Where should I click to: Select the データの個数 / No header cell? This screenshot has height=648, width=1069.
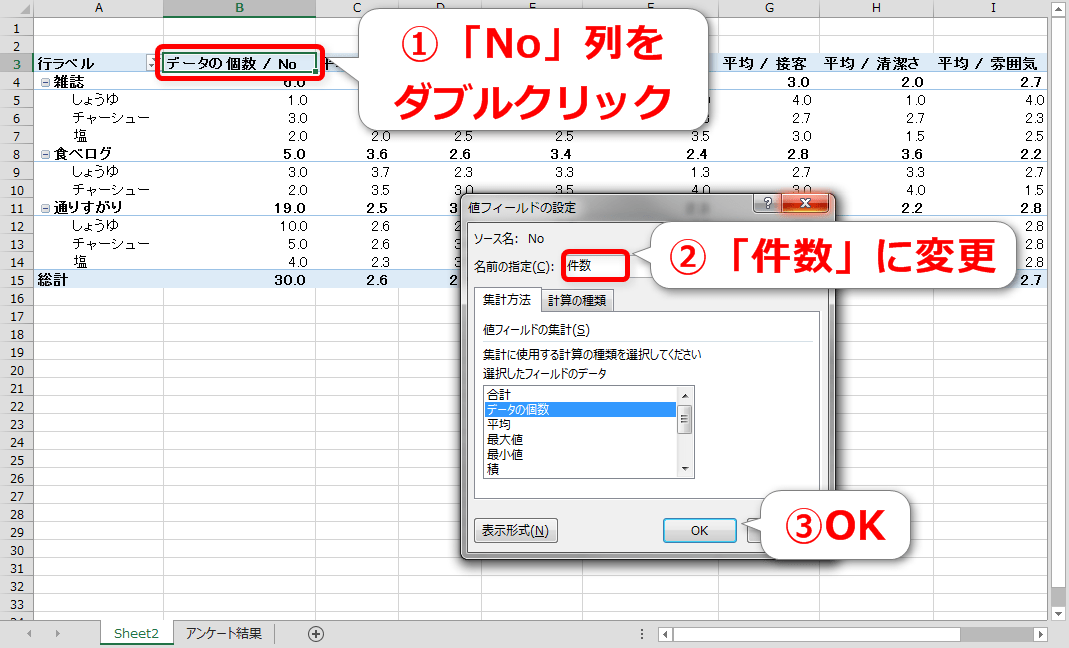coord(239,63)
